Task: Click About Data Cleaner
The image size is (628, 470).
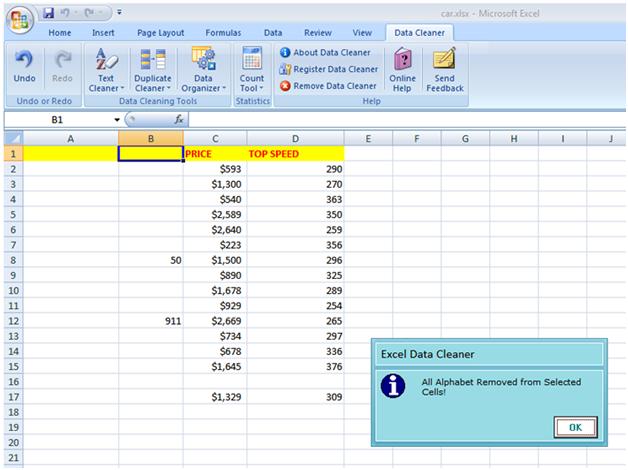Action: point(325,52)
